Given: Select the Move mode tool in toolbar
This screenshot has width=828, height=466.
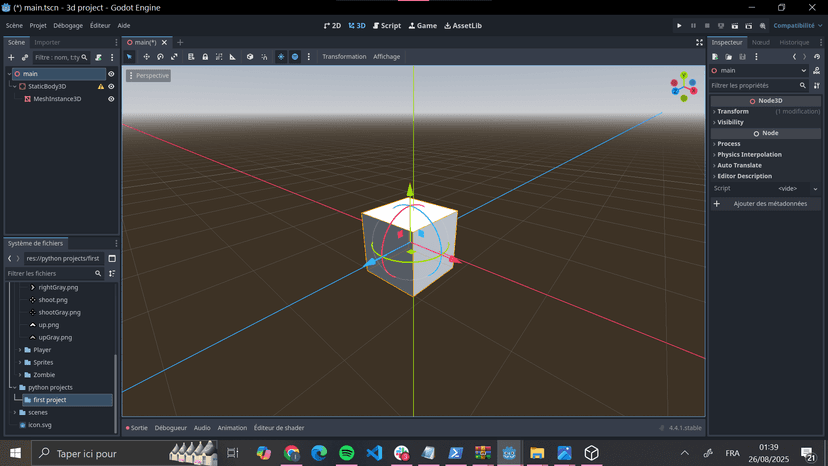Looking at the screenshot, I should pos(146,57).
